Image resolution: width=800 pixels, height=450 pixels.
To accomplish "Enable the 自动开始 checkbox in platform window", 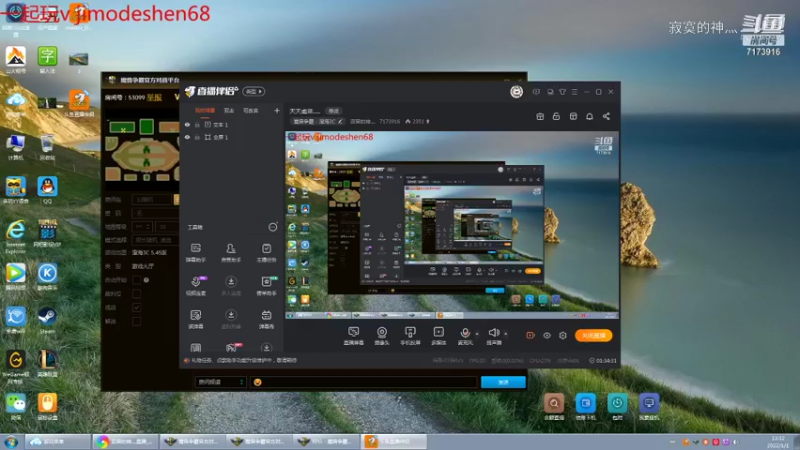I will 136,280.
